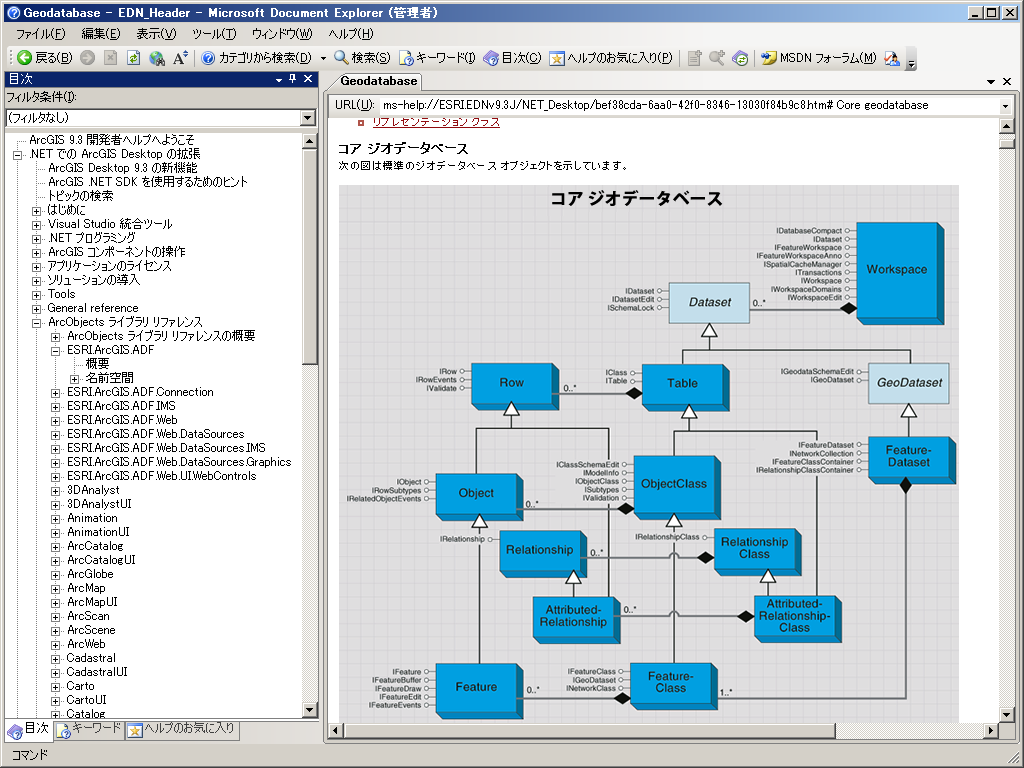The image size is (1024, 768).
Task: Click the MSDN Forum toolbar icon
Action: tap(769, 58)
